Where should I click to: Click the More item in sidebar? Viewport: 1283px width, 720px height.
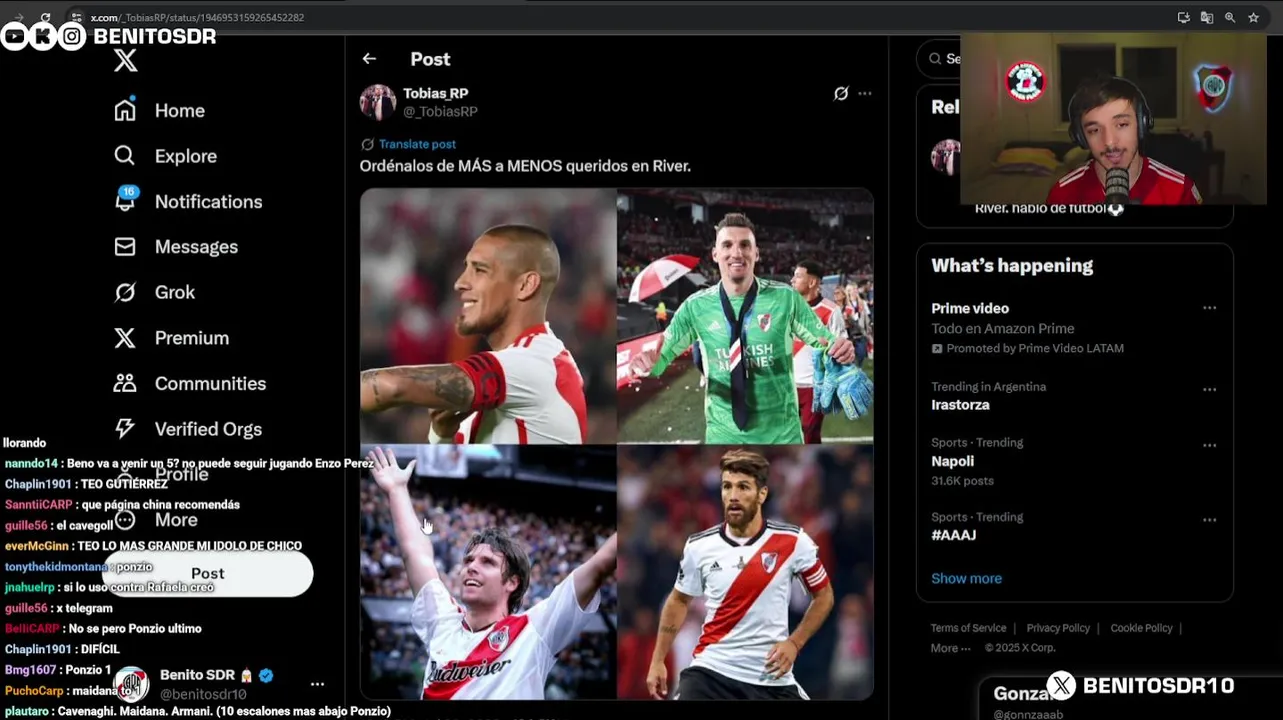click(x=176, y=520)
